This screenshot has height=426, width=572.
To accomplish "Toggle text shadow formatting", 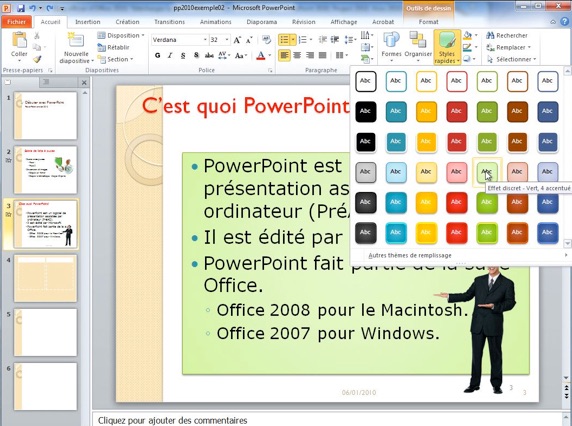I will point(196,55).
